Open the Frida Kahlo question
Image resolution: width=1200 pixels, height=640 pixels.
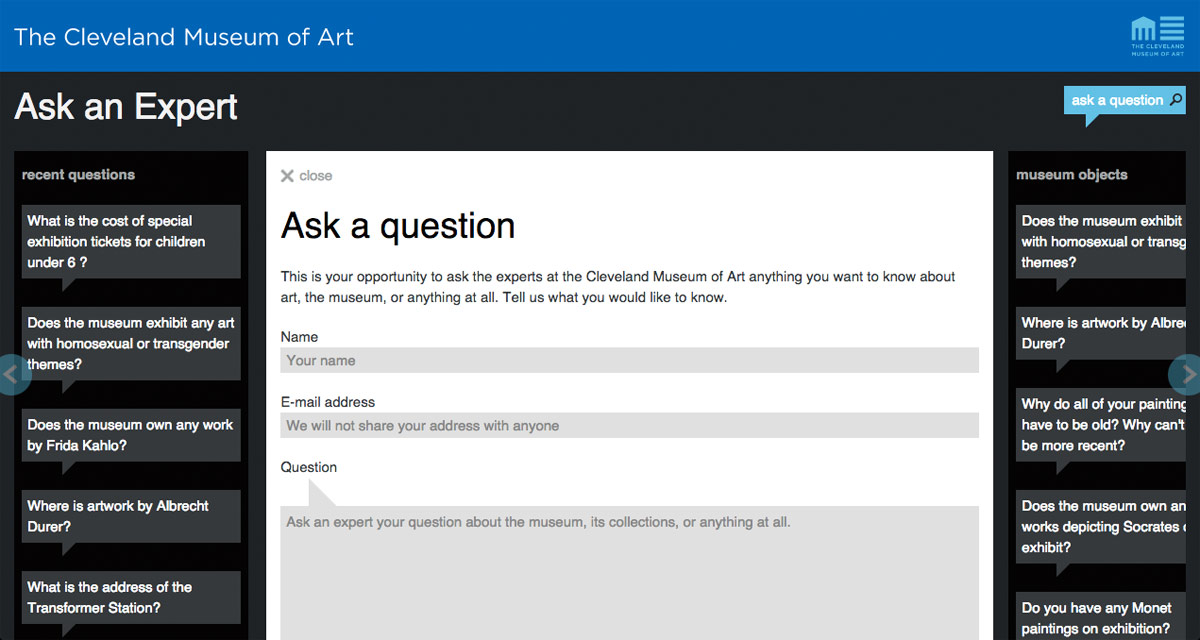coord(131,435)
